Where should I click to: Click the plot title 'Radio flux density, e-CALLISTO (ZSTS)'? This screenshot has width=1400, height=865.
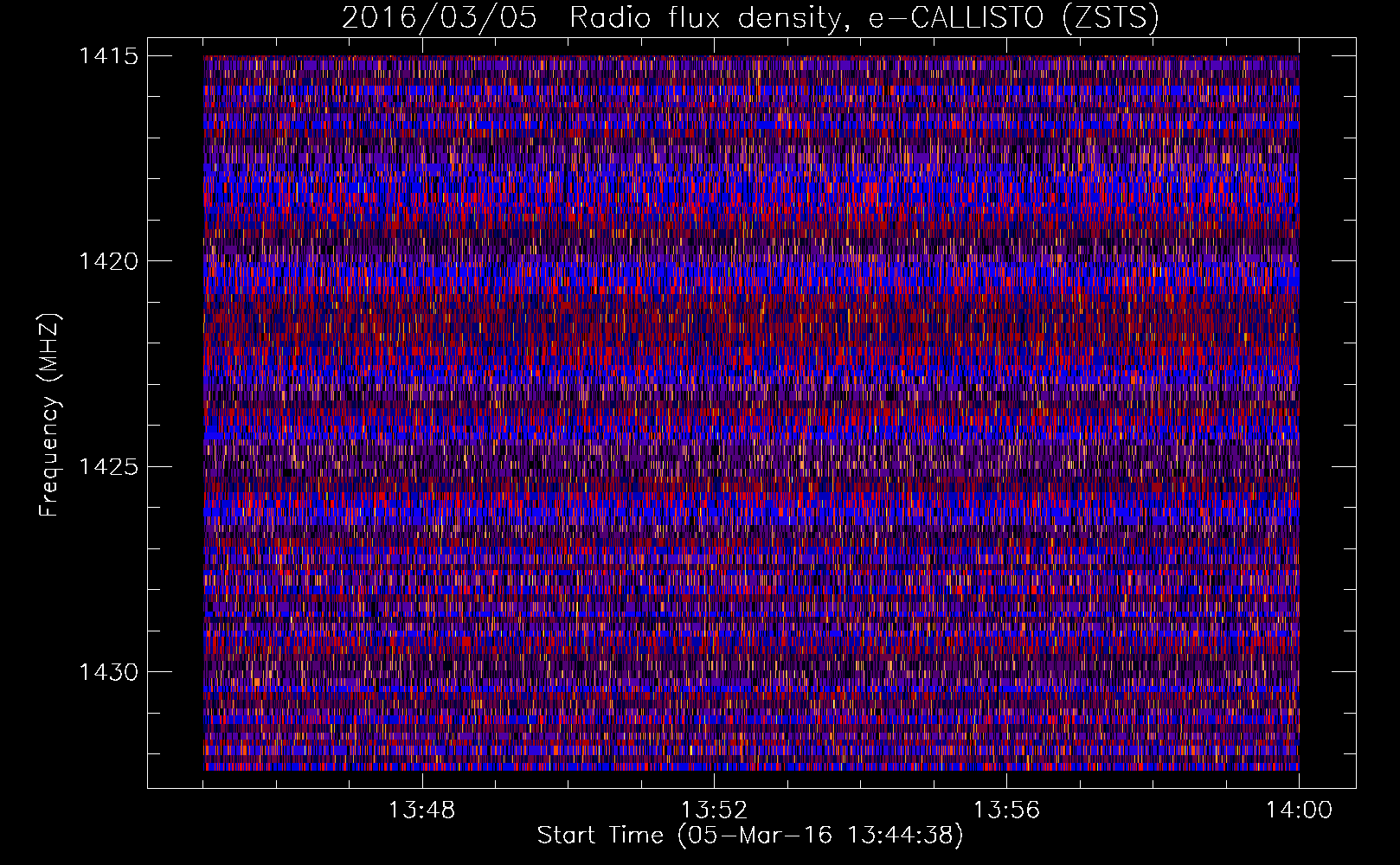pyautogui.click(x=864, y=18)
